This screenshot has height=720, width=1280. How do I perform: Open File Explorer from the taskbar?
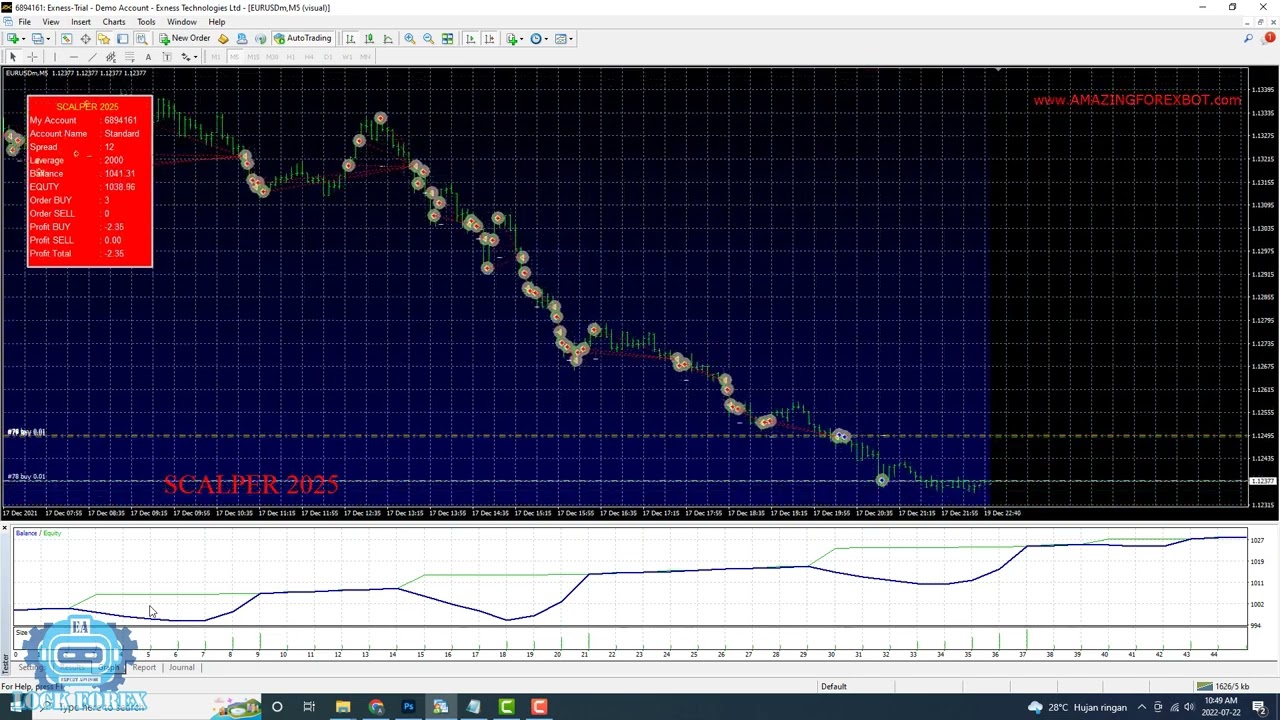[343, 707]
